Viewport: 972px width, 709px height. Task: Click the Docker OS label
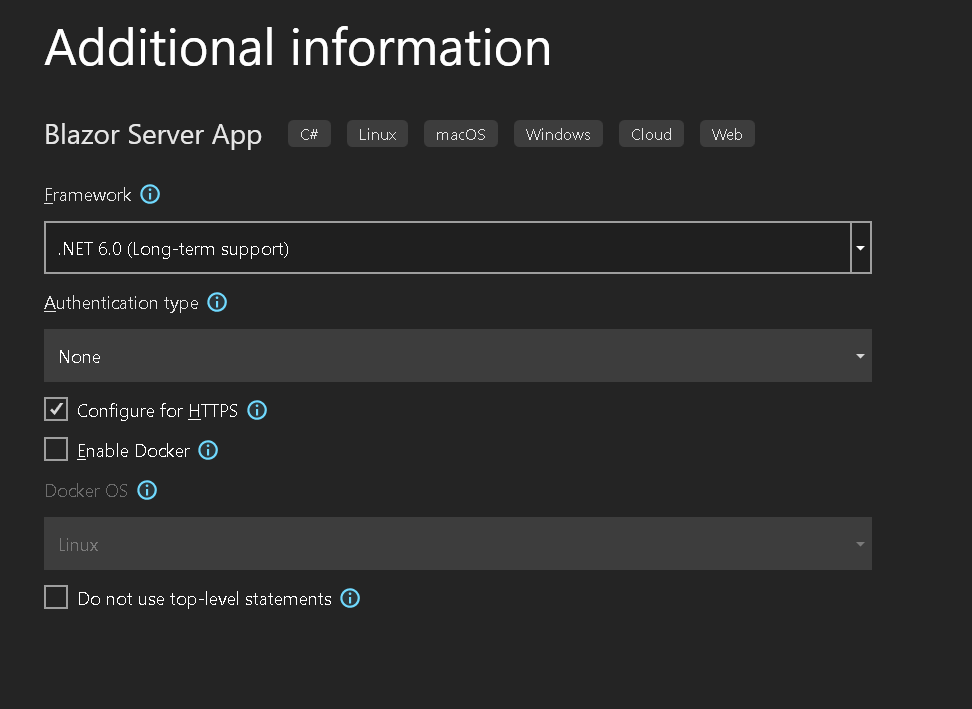coord(86,491)
